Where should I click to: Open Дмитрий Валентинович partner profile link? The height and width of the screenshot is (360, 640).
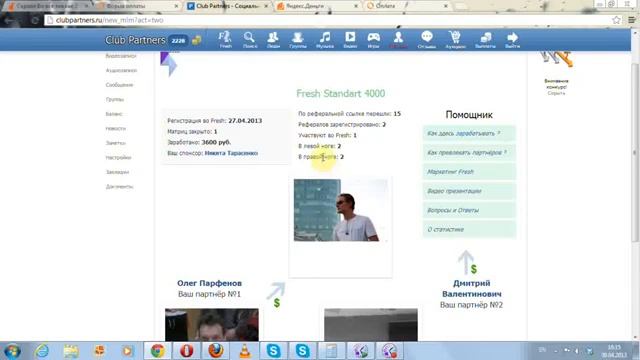click(471, 289)
